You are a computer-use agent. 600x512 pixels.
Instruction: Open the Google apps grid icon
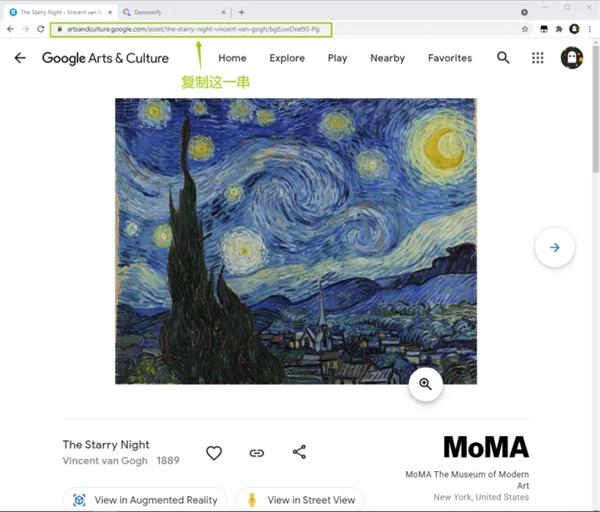[538, 58]
